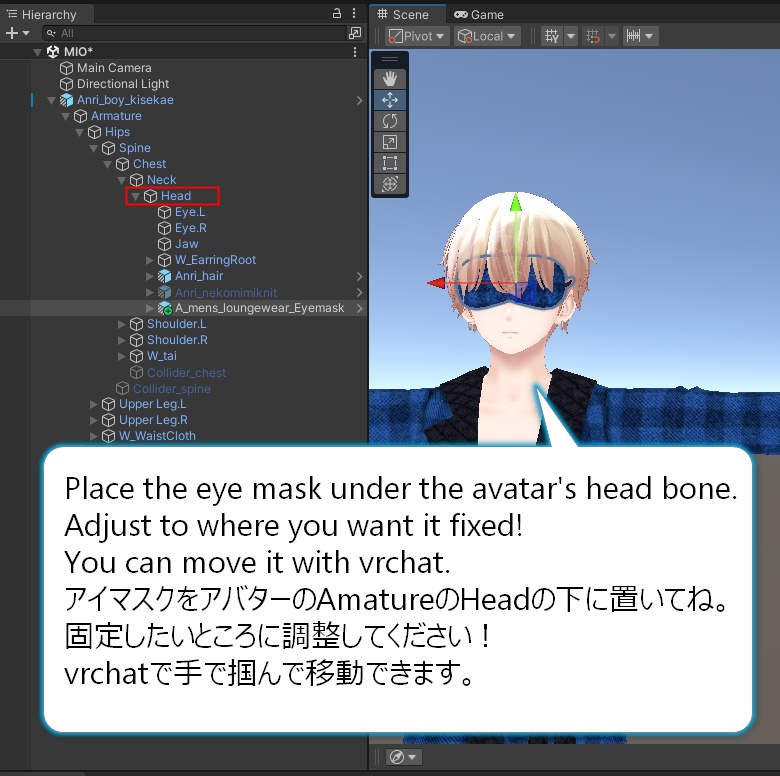Screen dimensions: 780x776
Task: Open Anri_boy_kisekae prefab arrow
Action: [x=359, y=100]
